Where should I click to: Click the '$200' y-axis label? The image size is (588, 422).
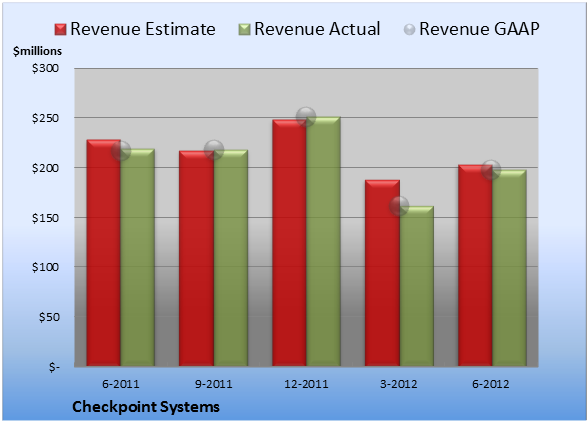(45, 168)
